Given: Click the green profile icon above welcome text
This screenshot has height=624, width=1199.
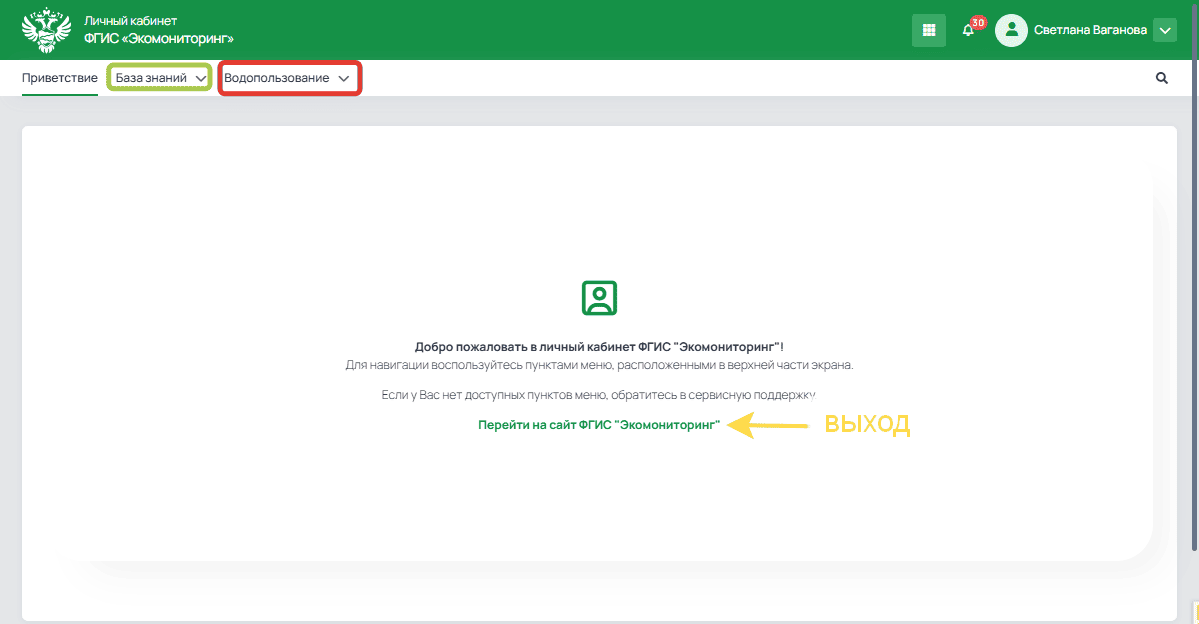Looking at the screenshot, I should click(x=599, y=298).
